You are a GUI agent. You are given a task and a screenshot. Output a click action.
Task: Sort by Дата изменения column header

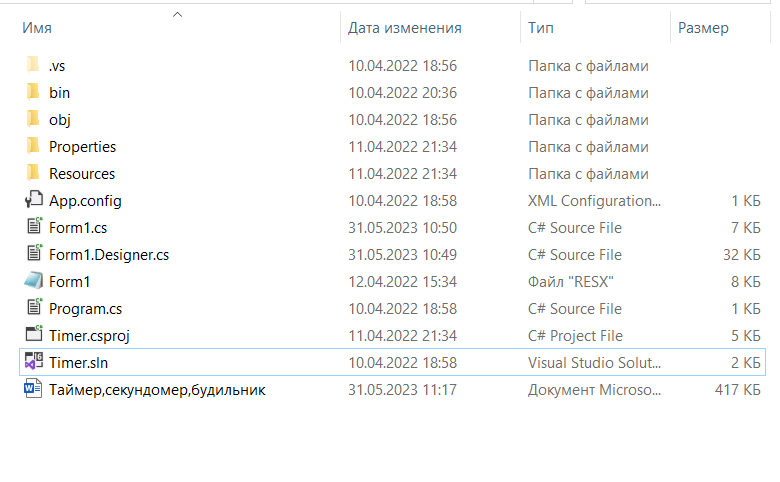[404, 29]
